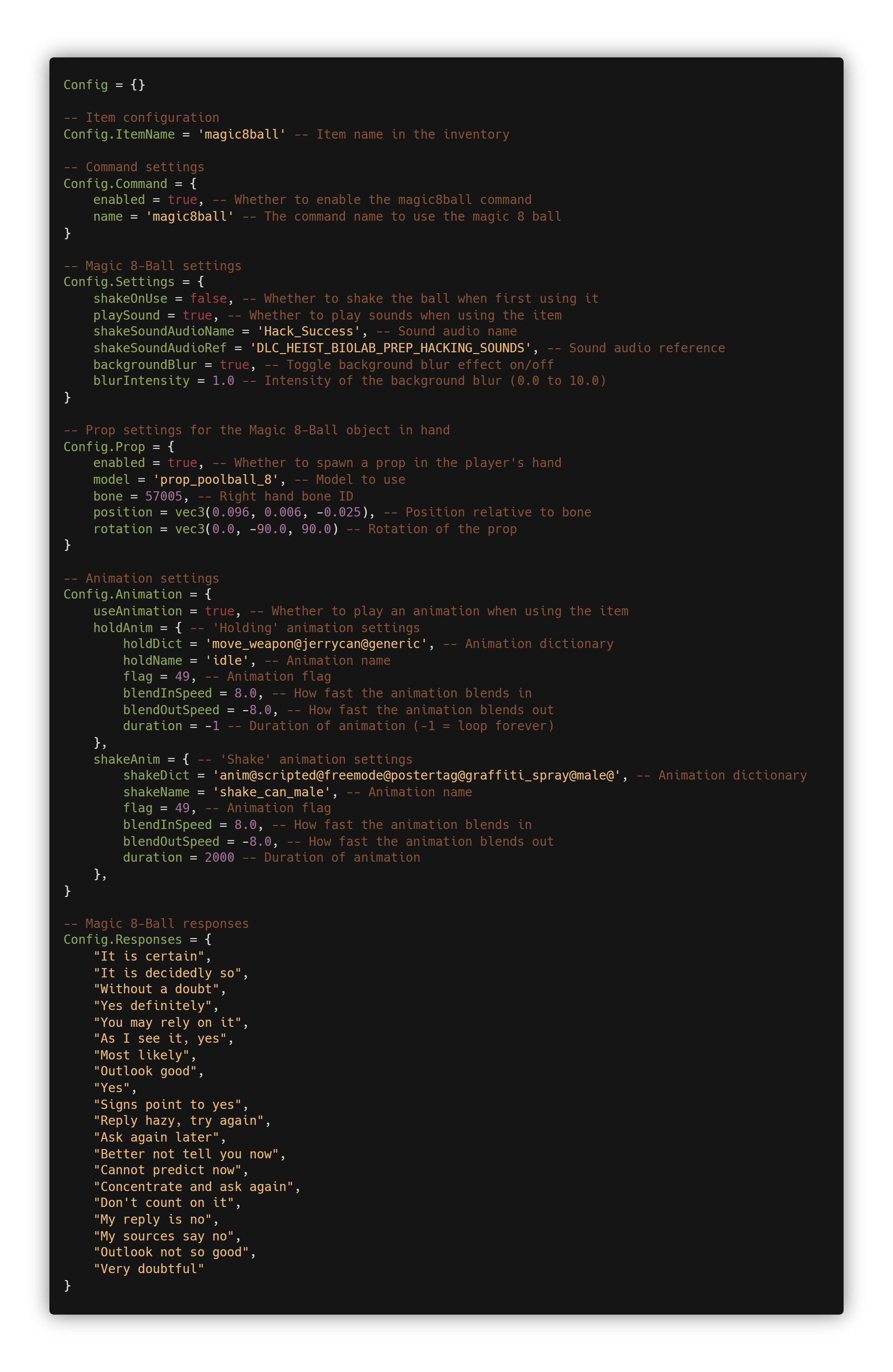Viewport: 893px width, 1372px height.
Task: Click the blurIntensity value 1.0
Action: pyautogui.click(x=223, y=381)
